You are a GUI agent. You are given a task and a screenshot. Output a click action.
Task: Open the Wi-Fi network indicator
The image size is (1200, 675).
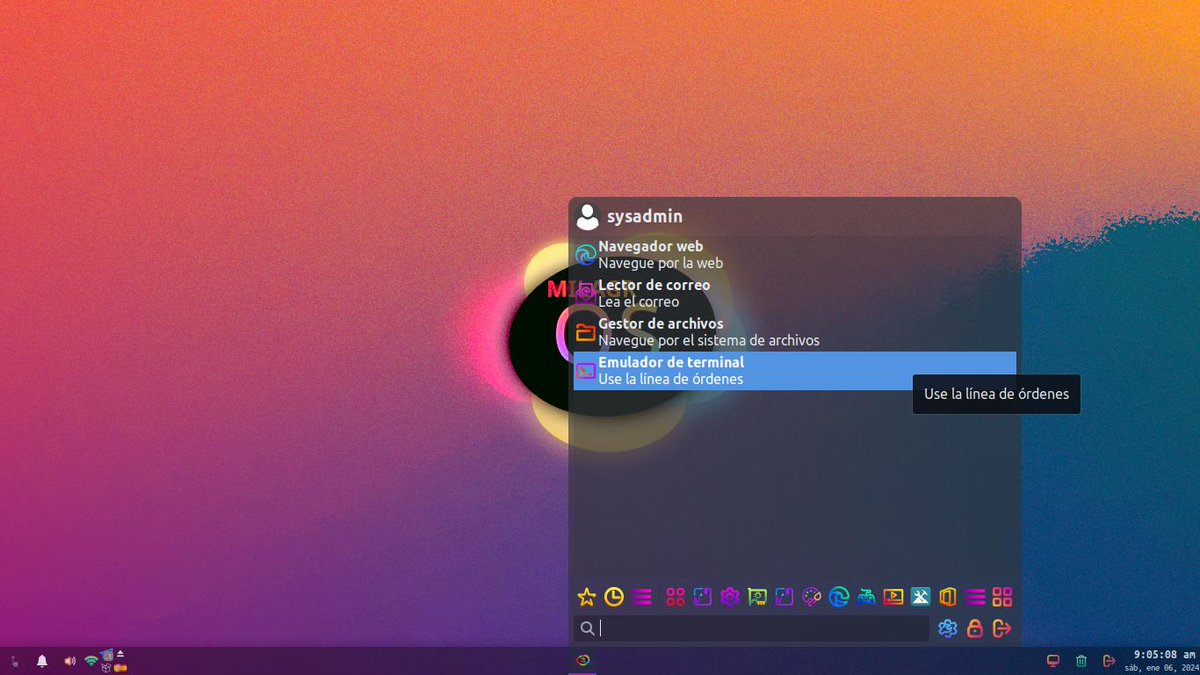pyautogui.click(x=91, y=661)
